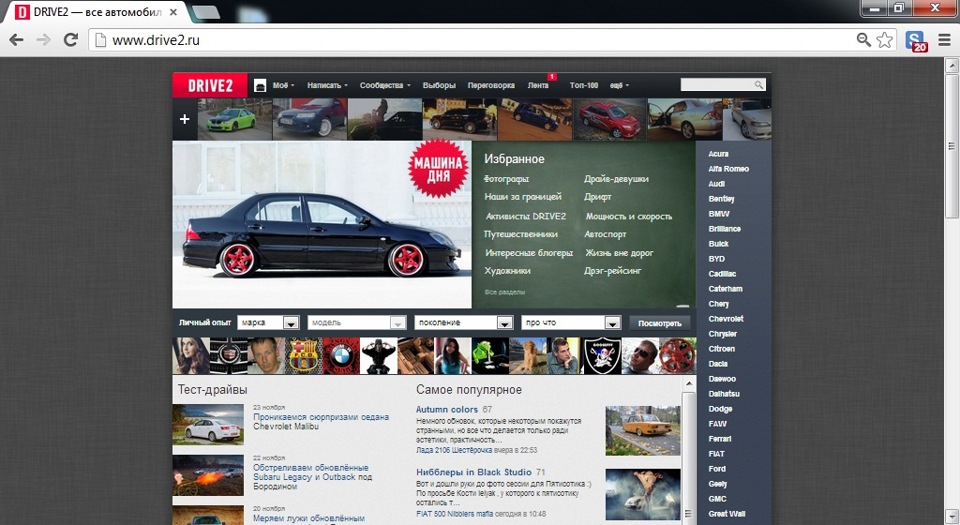Click the Посмотреть button
Screen dimensions: 960x525
click(659, 323)
